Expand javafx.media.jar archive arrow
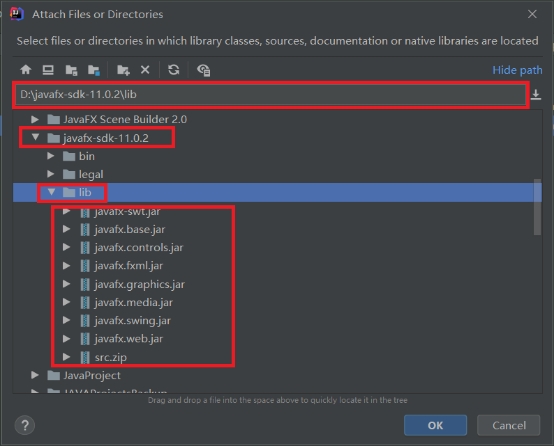 (x=66, y=302)
